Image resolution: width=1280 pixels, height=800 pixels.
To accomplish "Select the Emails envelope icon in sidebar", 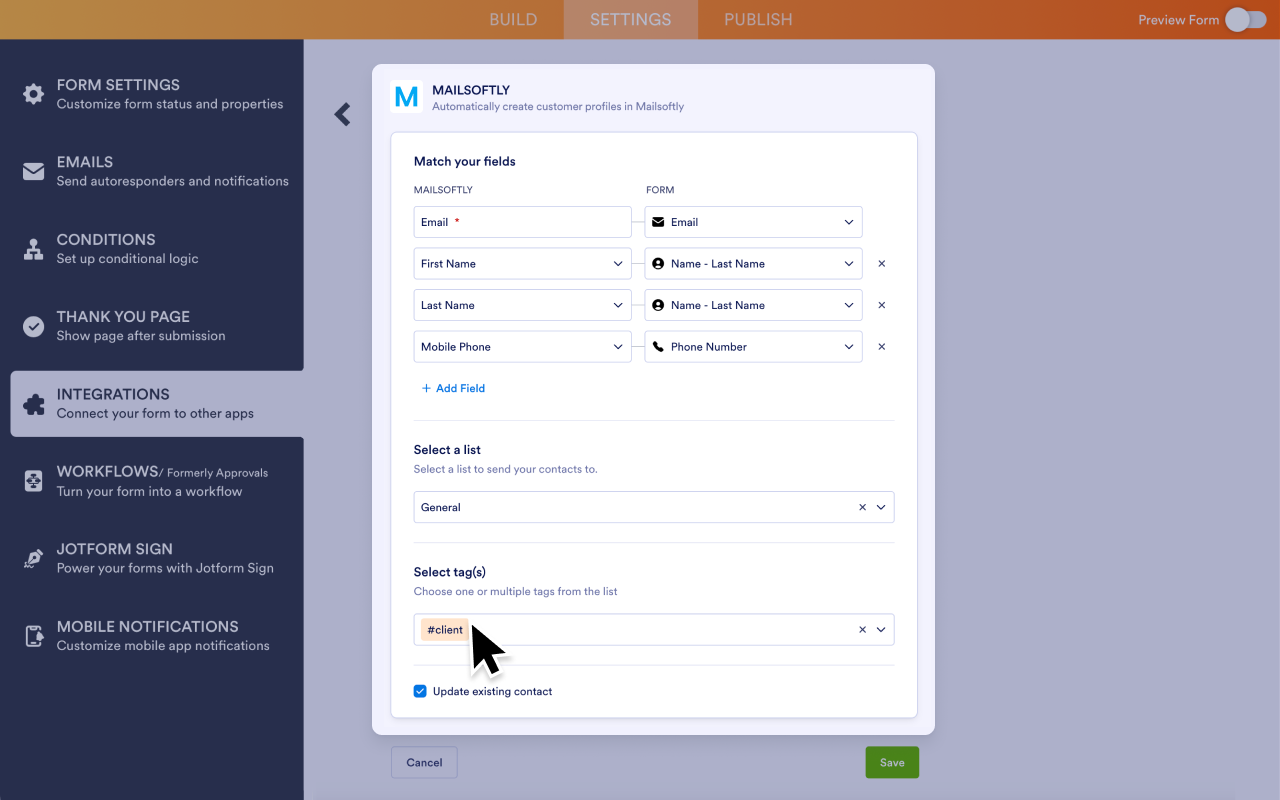I will coord(32,170).
